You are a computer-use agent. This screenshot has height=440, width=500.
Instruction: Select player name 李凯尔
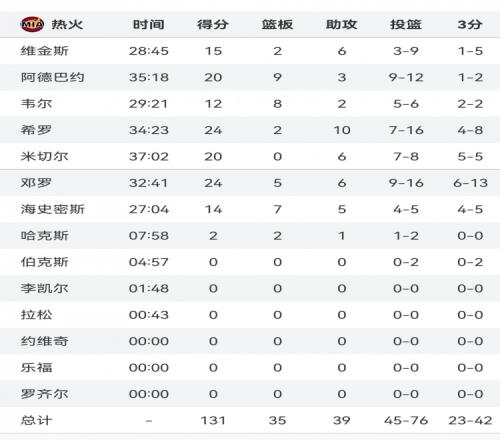coord(45,288)
